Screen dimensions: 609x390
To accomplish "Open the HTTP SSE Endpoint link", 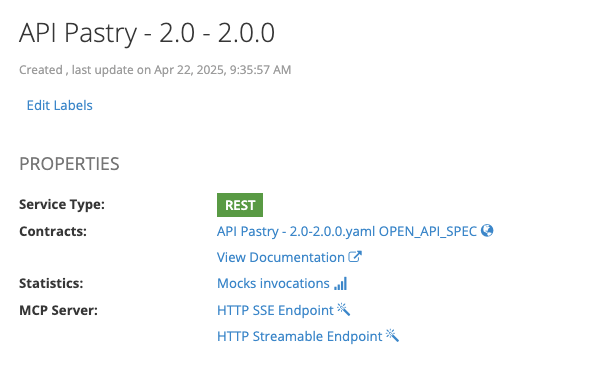I will pyautogui.click(x=275, y=310).
